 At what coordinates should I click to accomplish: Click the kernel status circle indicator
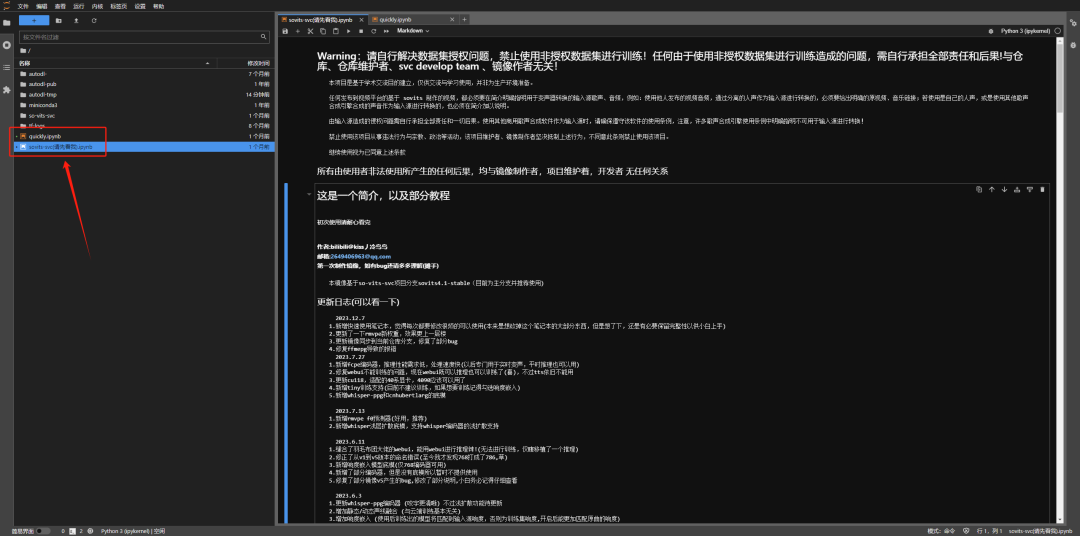[x=1057, y=31]
